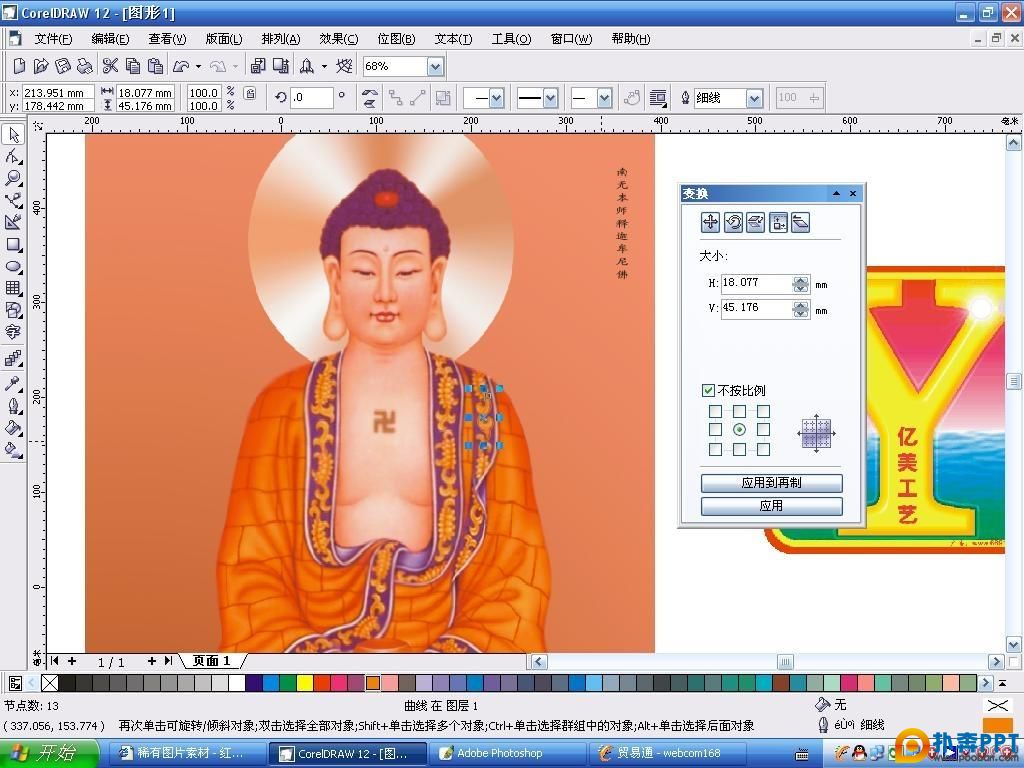Click the wrap paragraph text icon
Viewport: 1024px width, 768px height.
click(x=658, y=99)
